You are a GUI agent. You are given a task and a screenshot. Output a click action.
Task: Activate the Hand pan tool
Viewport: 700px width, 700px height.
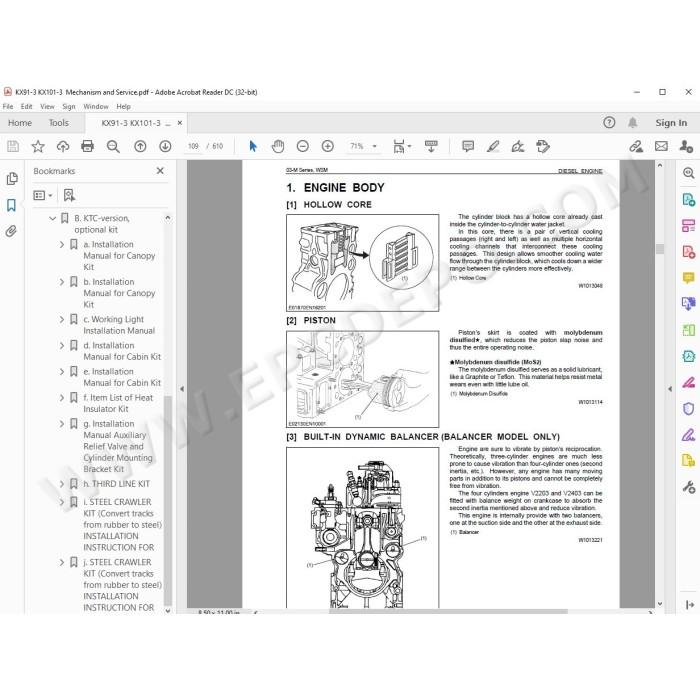[278, 146]
